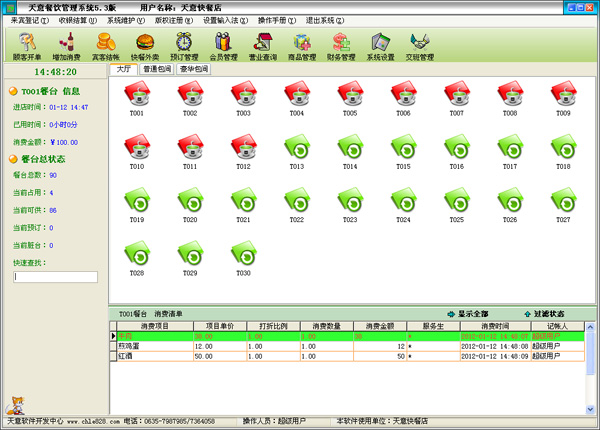Open 营业查询 toolbar icon
Image resolution: width=600 pixels, height=430 pixels.
point(263,45)
